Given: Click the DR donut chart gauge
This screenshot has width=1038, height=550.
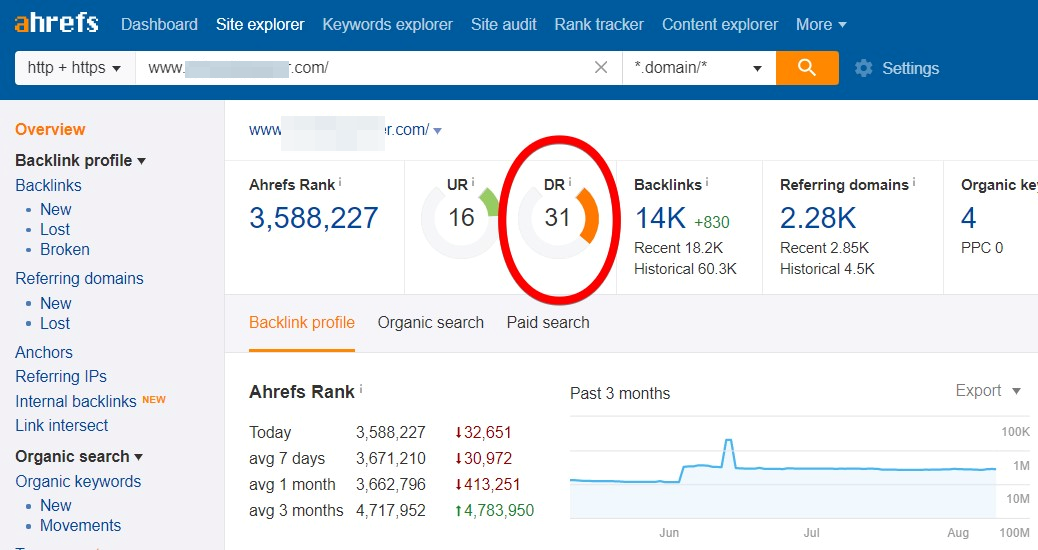Looking at the screenshot, I should tap(557, 218).
